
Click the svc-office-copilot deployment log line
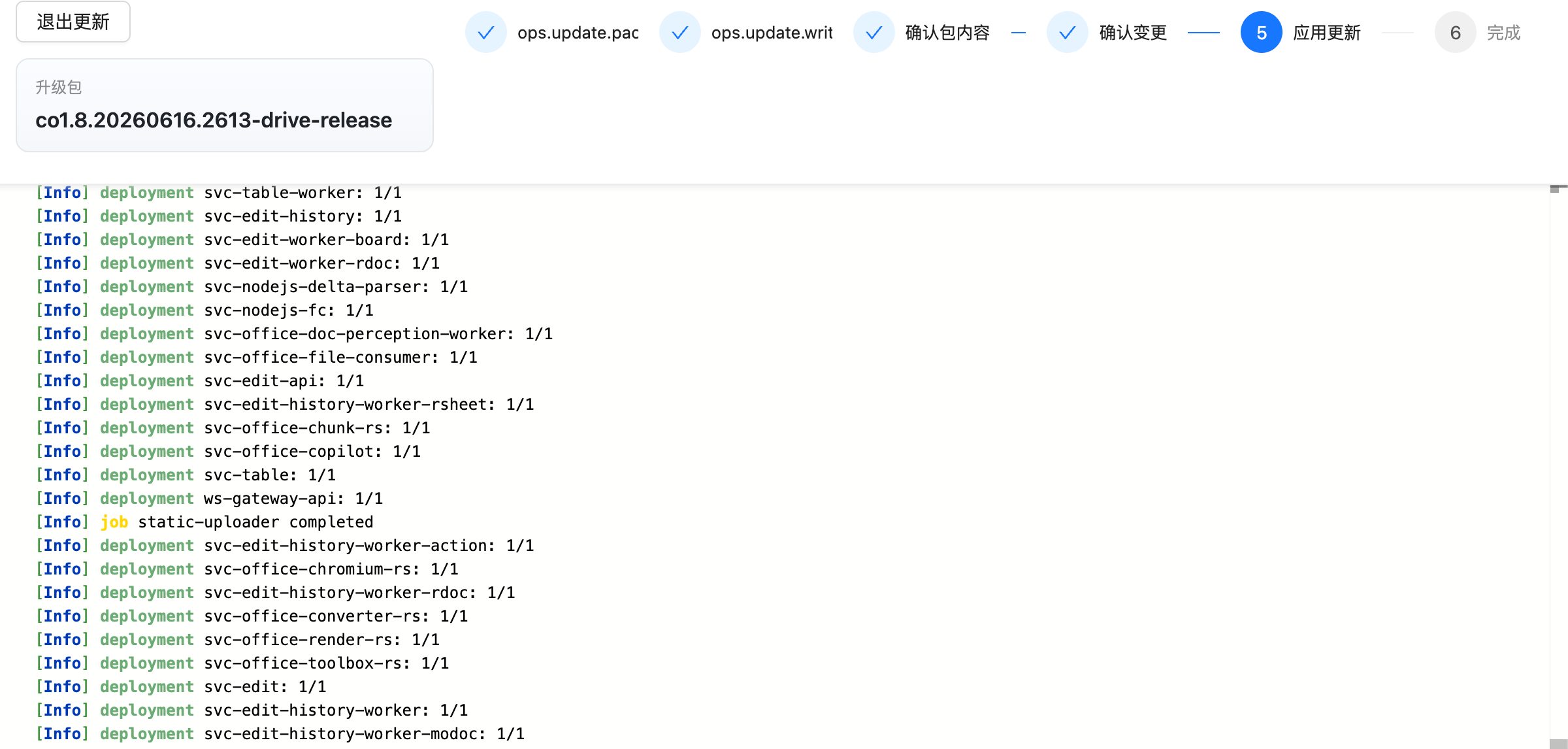228,452
